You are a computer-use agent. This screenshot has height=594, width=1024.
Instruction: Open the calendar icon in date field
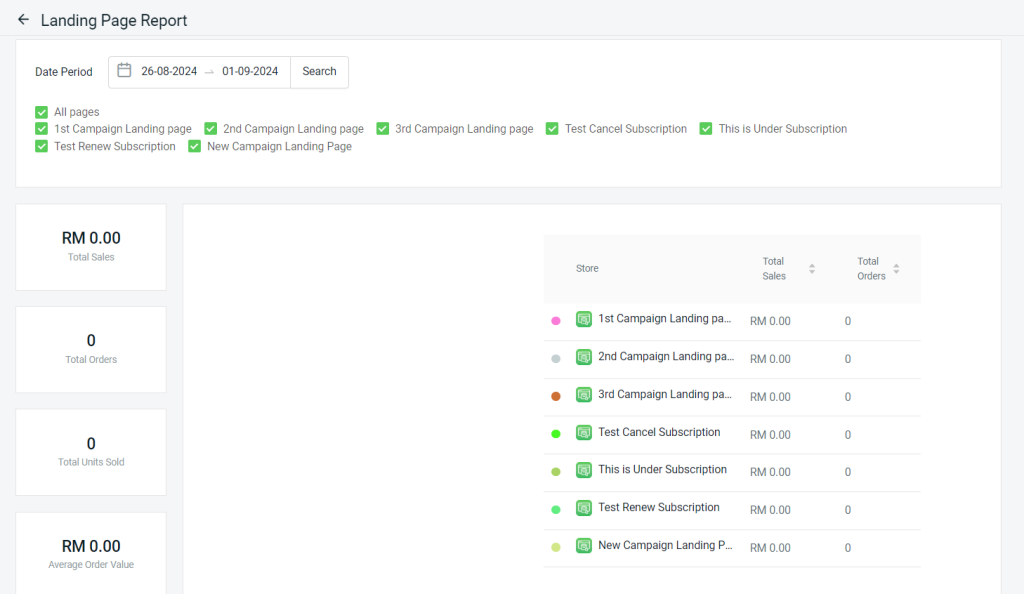click(124, 70)
